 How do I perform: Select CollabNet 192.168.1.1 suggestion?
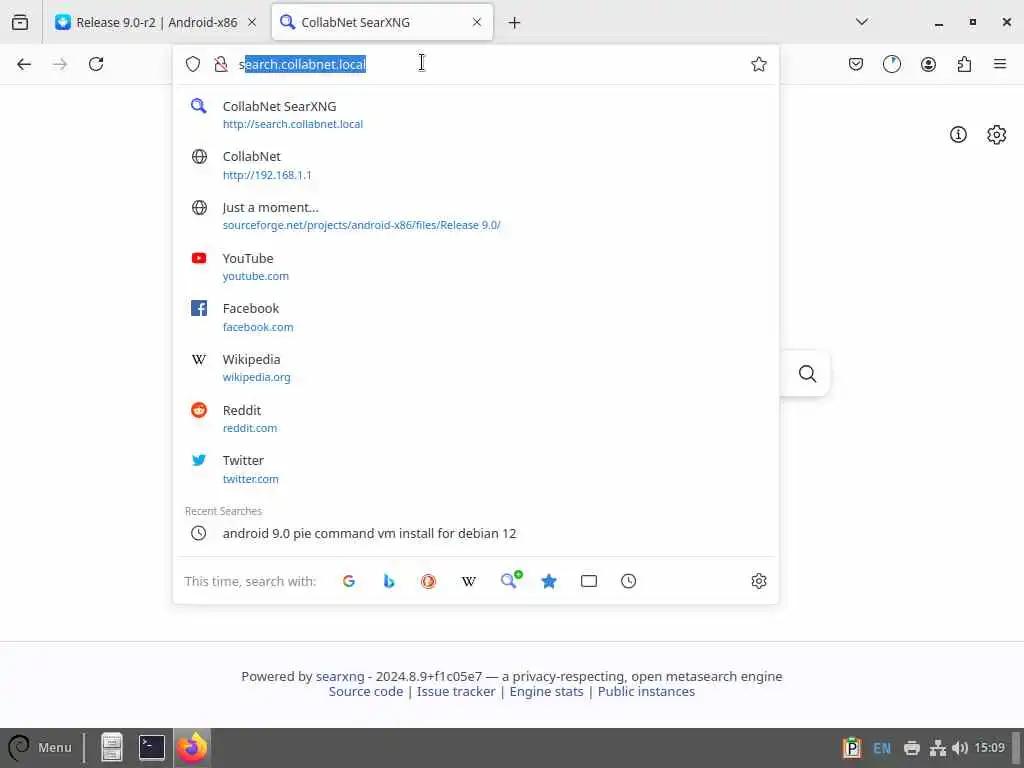click(x=475, y=165)
